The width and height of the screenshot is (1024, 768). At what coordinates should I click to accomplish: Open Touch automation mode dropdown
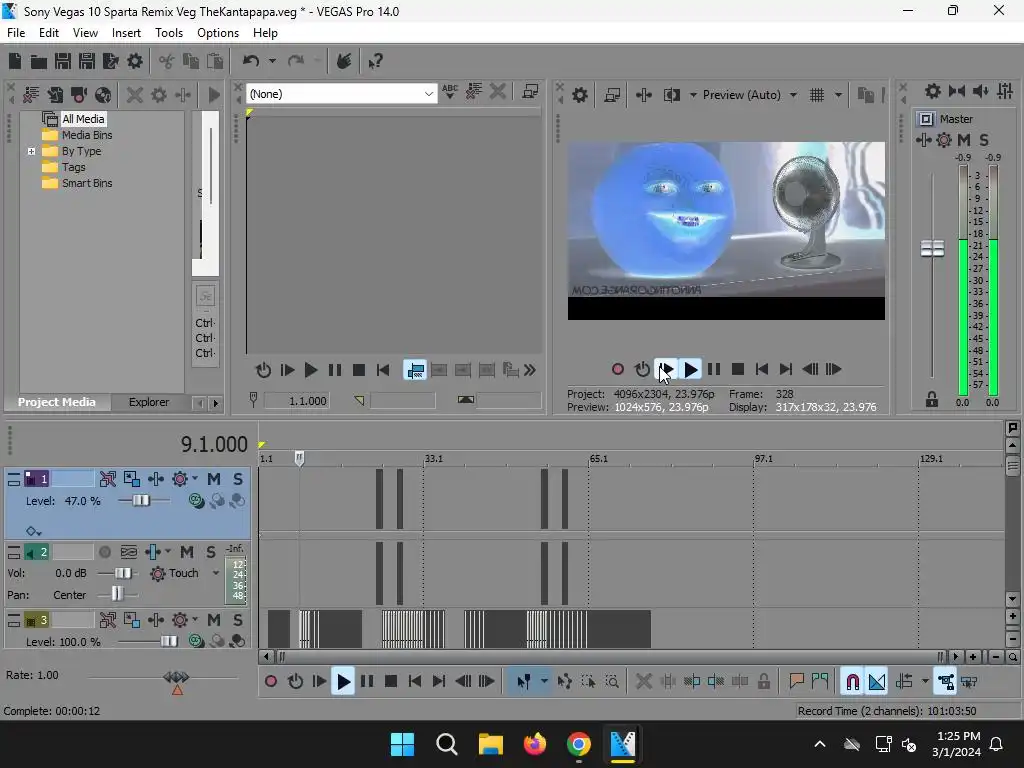click(216, 573)
